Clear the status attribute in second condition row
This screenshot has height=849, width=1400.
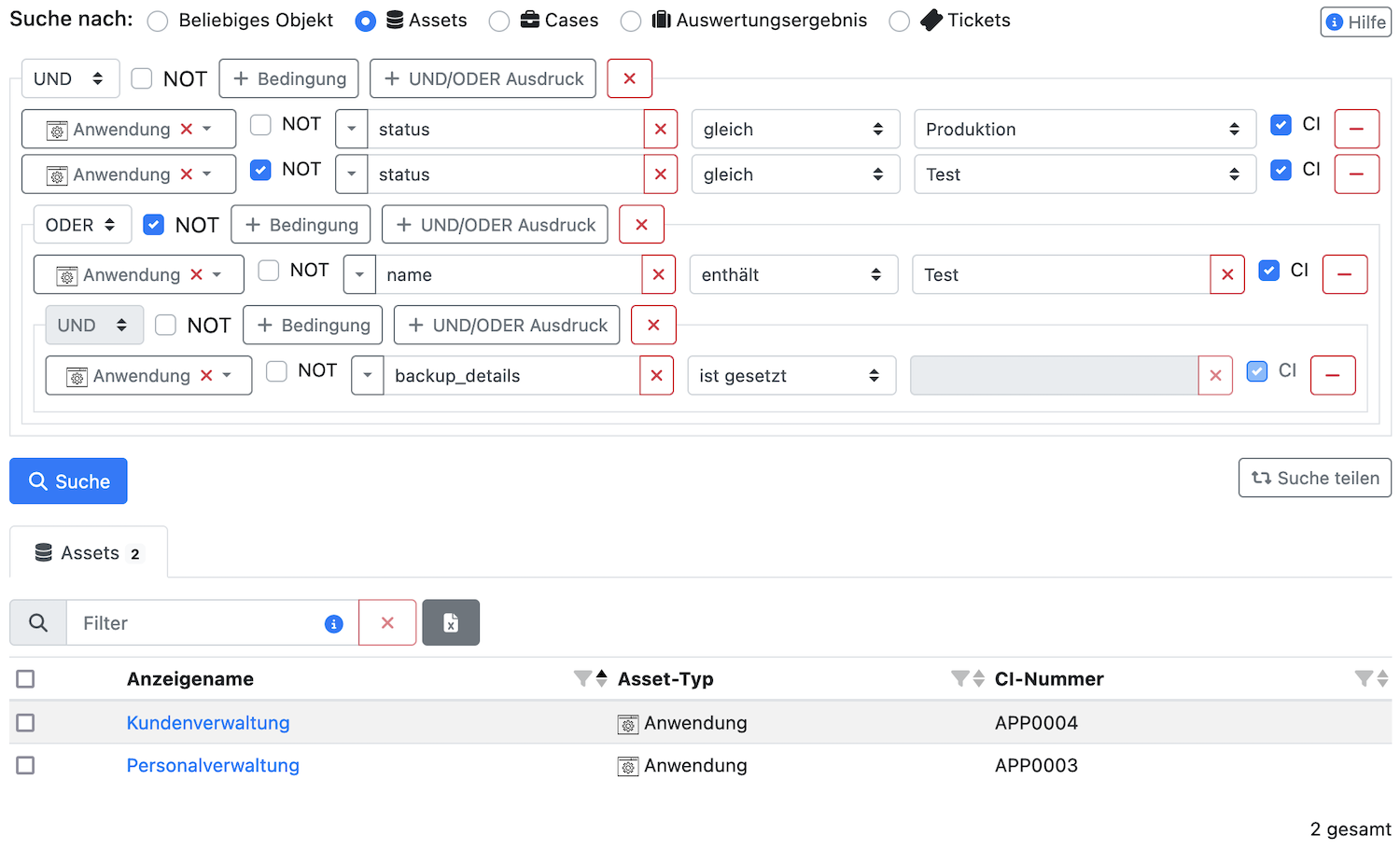coord(660,174)
